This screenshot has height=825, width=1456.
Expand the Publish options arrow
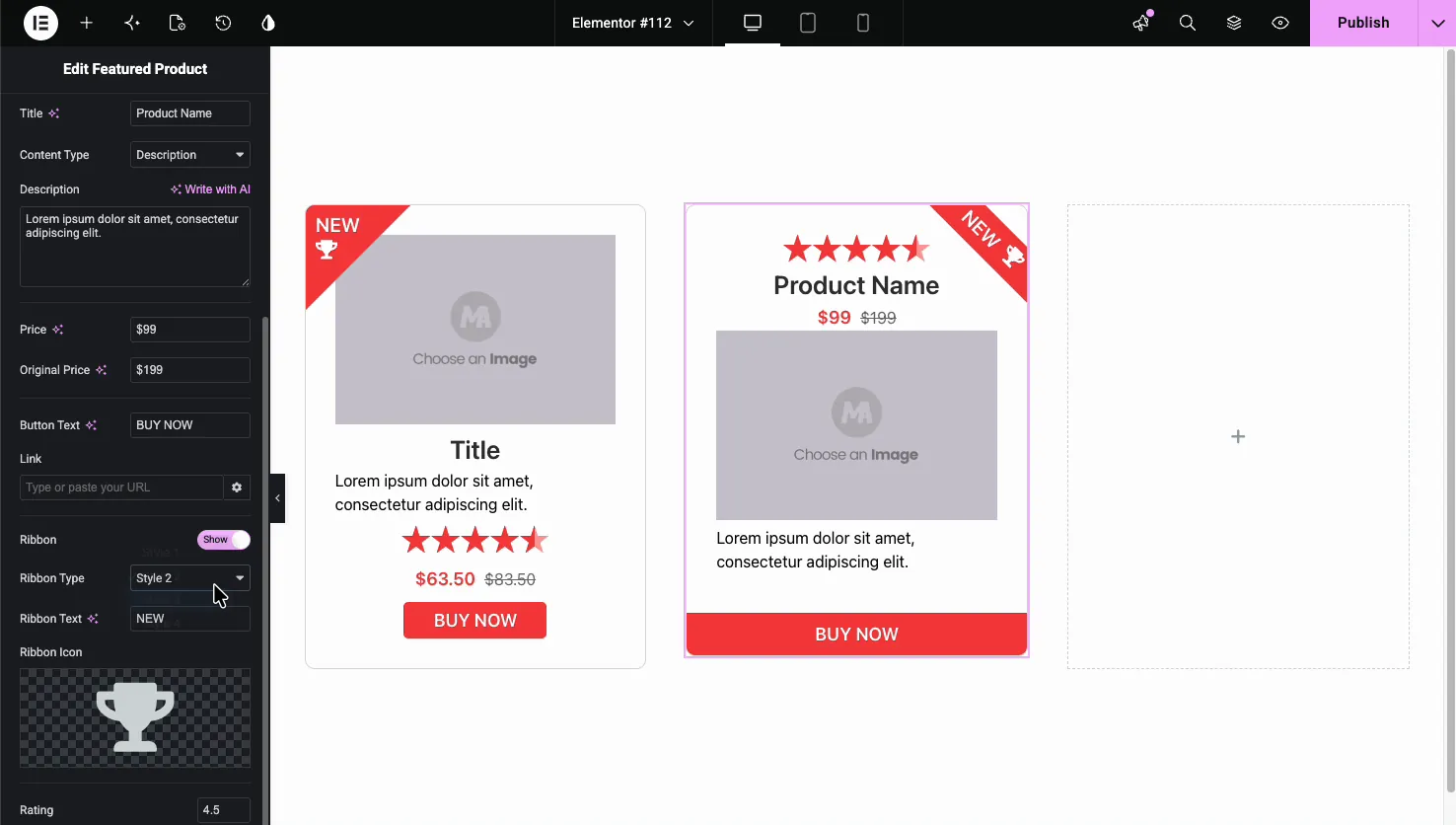click(x=1437, y=23)
